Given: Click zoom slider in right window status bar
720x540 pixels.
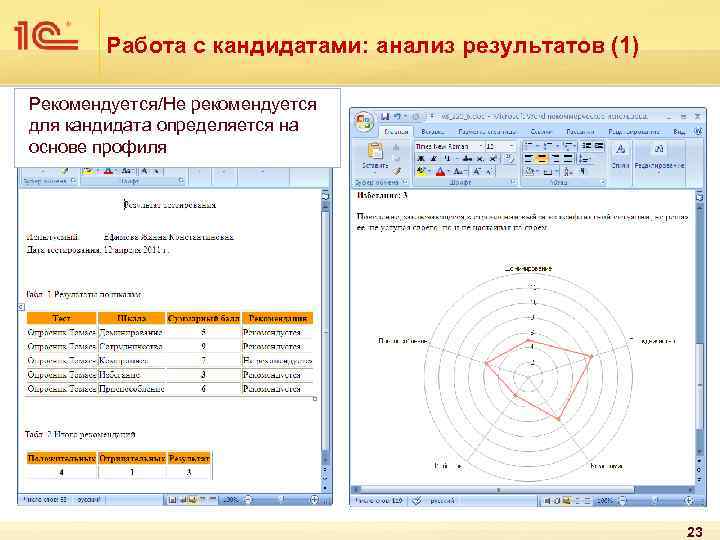Looking at the screenshot, I should coord(656,501).
